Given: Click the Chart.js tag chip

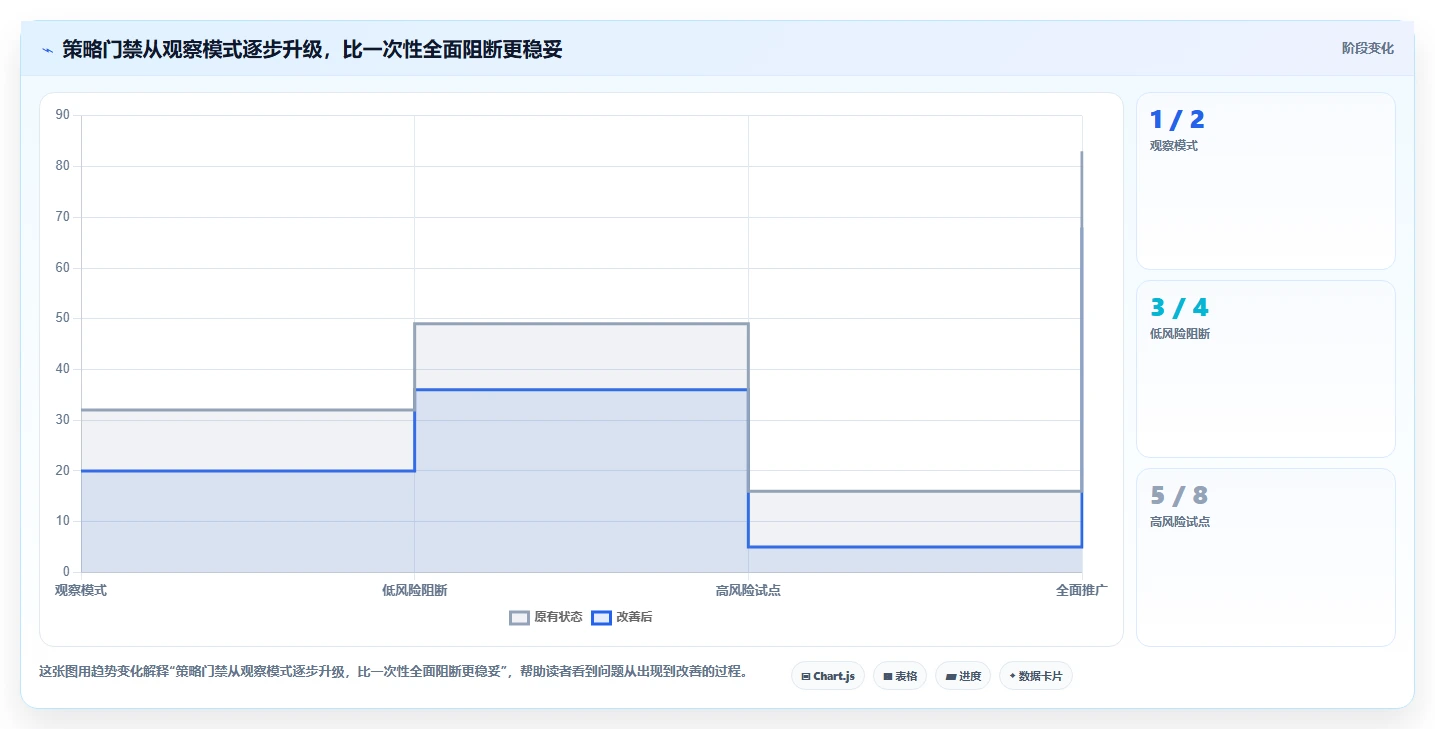Looking at the screenshot, I should coord(828,676).
